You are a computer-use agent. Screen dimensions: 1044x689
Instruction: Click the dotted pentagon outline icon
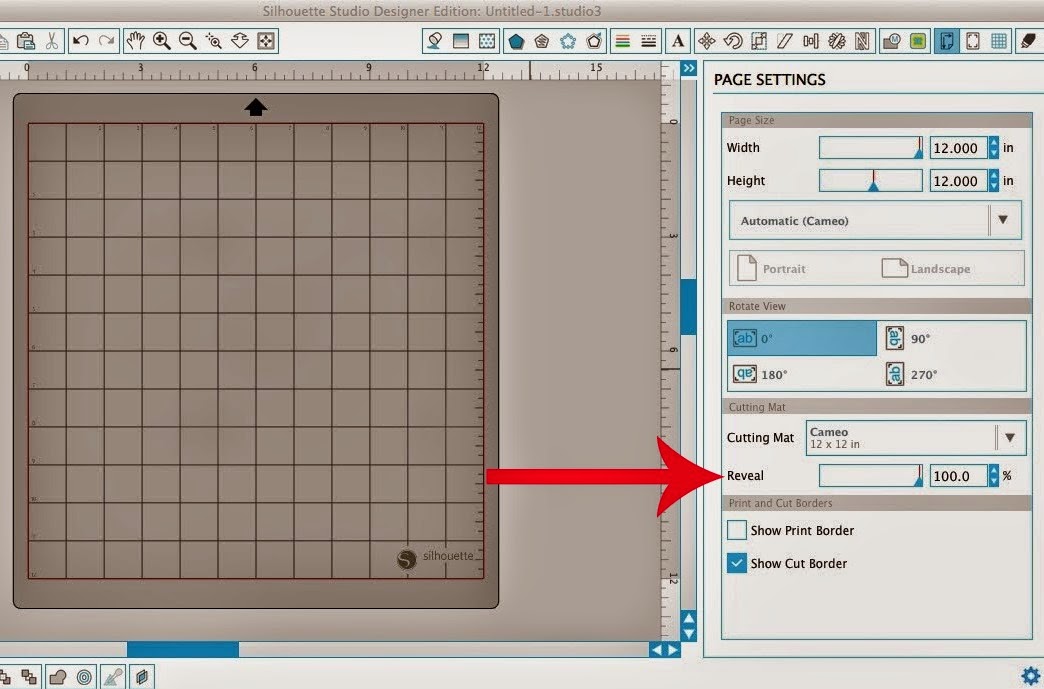pyautogui.click(x=568, y=41)
